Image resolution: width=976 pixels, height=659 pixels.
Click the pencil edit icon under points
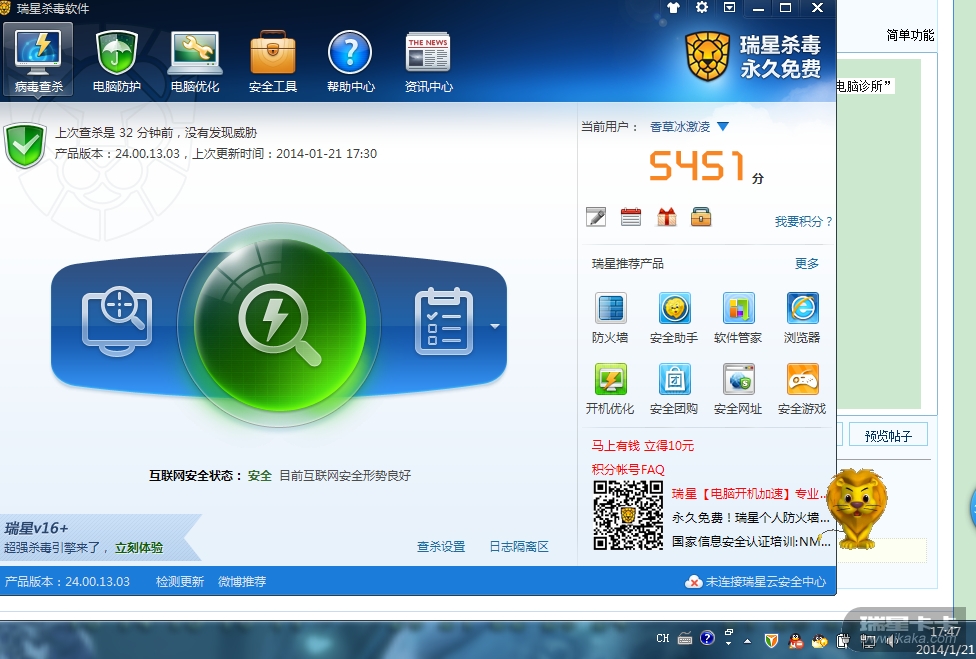(x=596, y=217)
